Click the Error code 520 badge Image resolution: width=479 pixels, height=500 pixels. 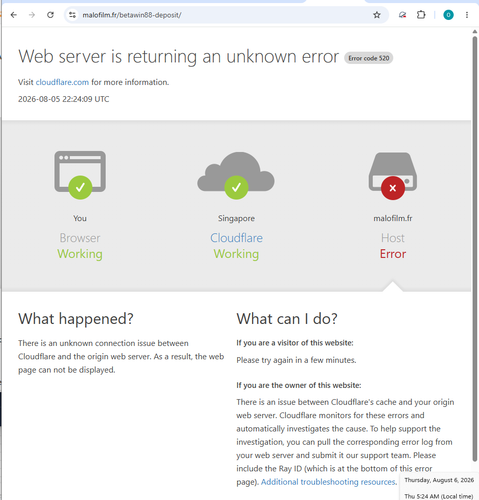[369, 58]
